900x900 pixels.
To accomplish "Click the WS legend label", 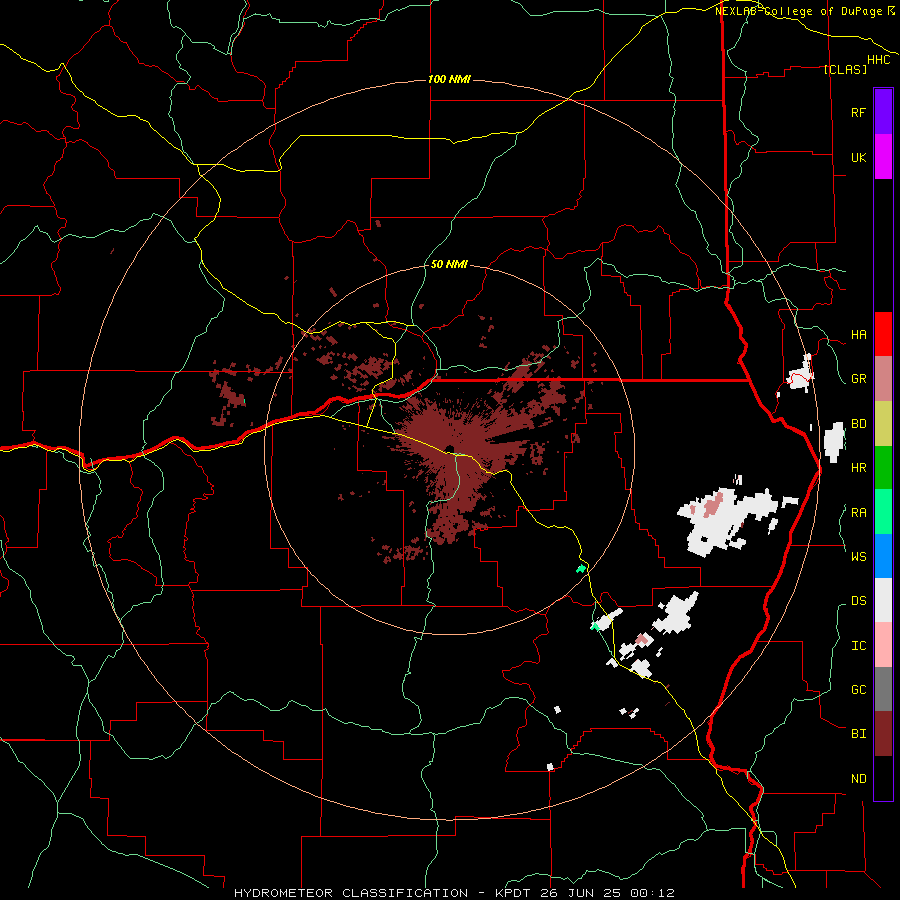I will point(858,557).
